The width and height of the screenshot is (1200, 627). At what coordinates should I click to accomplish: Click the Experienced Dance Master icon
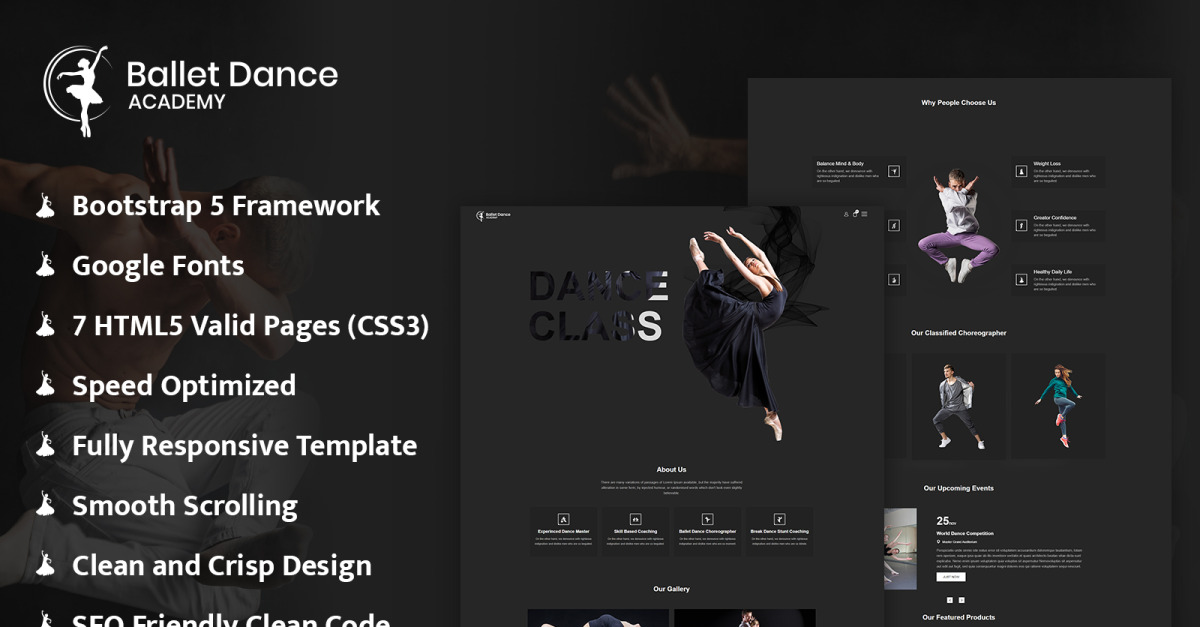[563, 519]
